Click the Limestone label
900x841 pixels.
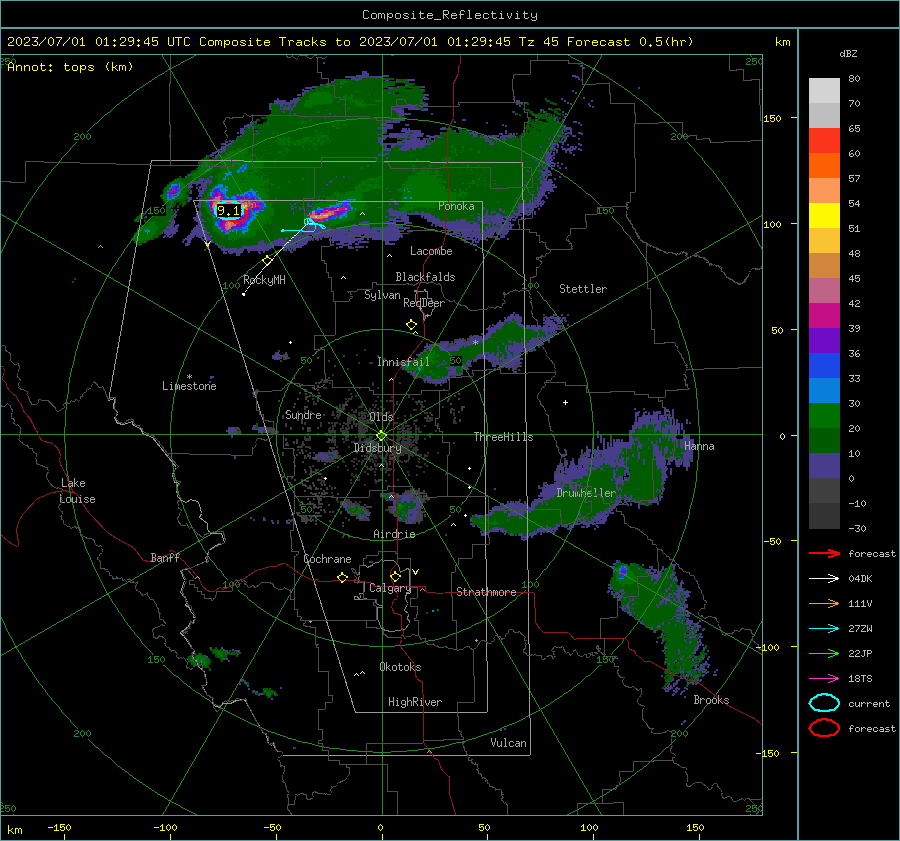pos(189,386)
